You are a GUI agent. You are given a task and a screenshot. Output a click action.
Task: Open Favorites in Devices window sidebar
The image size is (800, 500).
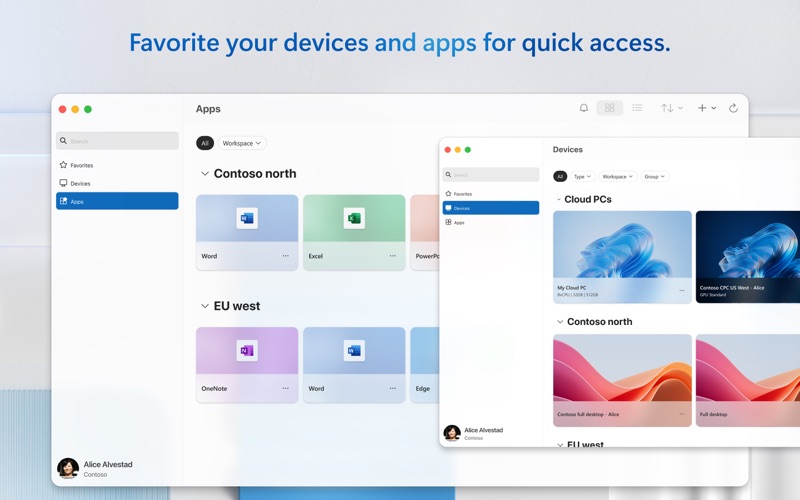pos(491,194)
